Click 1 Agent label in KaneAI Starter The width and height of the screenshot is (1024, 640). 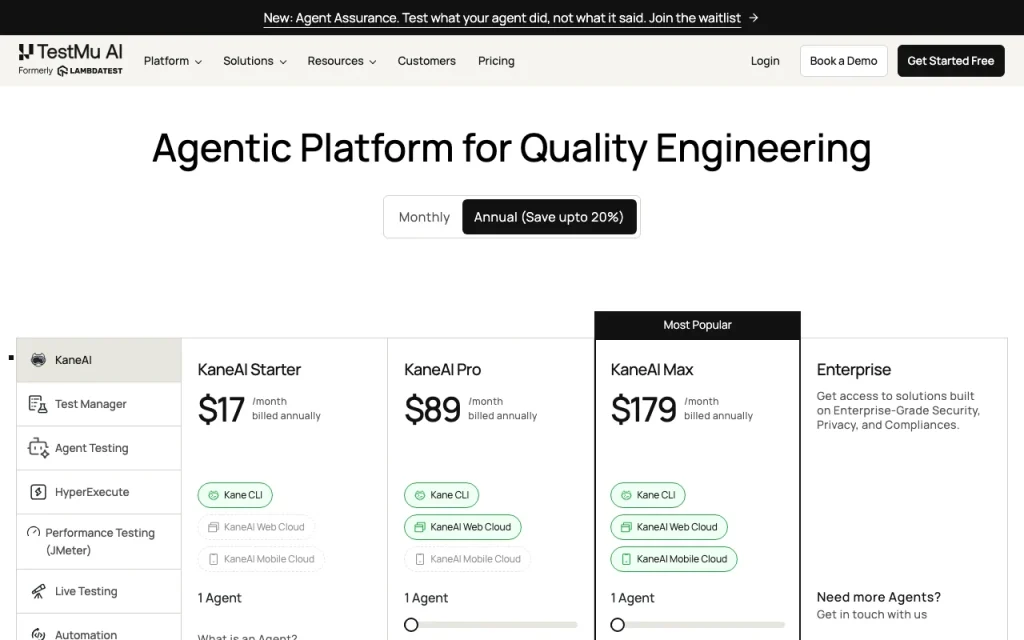tap(219, 598)
